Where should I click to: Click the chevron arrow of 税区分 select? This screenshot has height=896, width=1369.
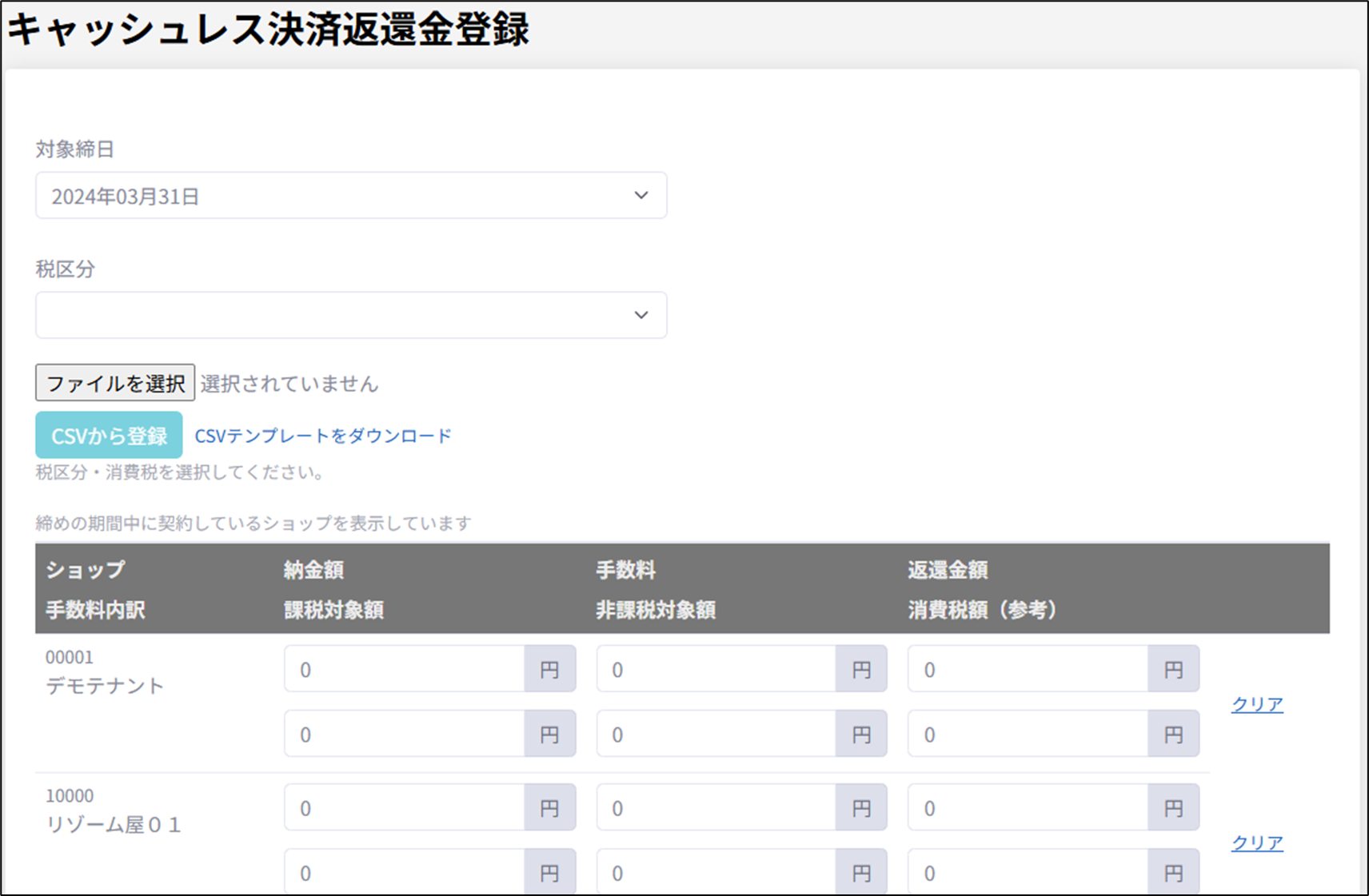641,315
